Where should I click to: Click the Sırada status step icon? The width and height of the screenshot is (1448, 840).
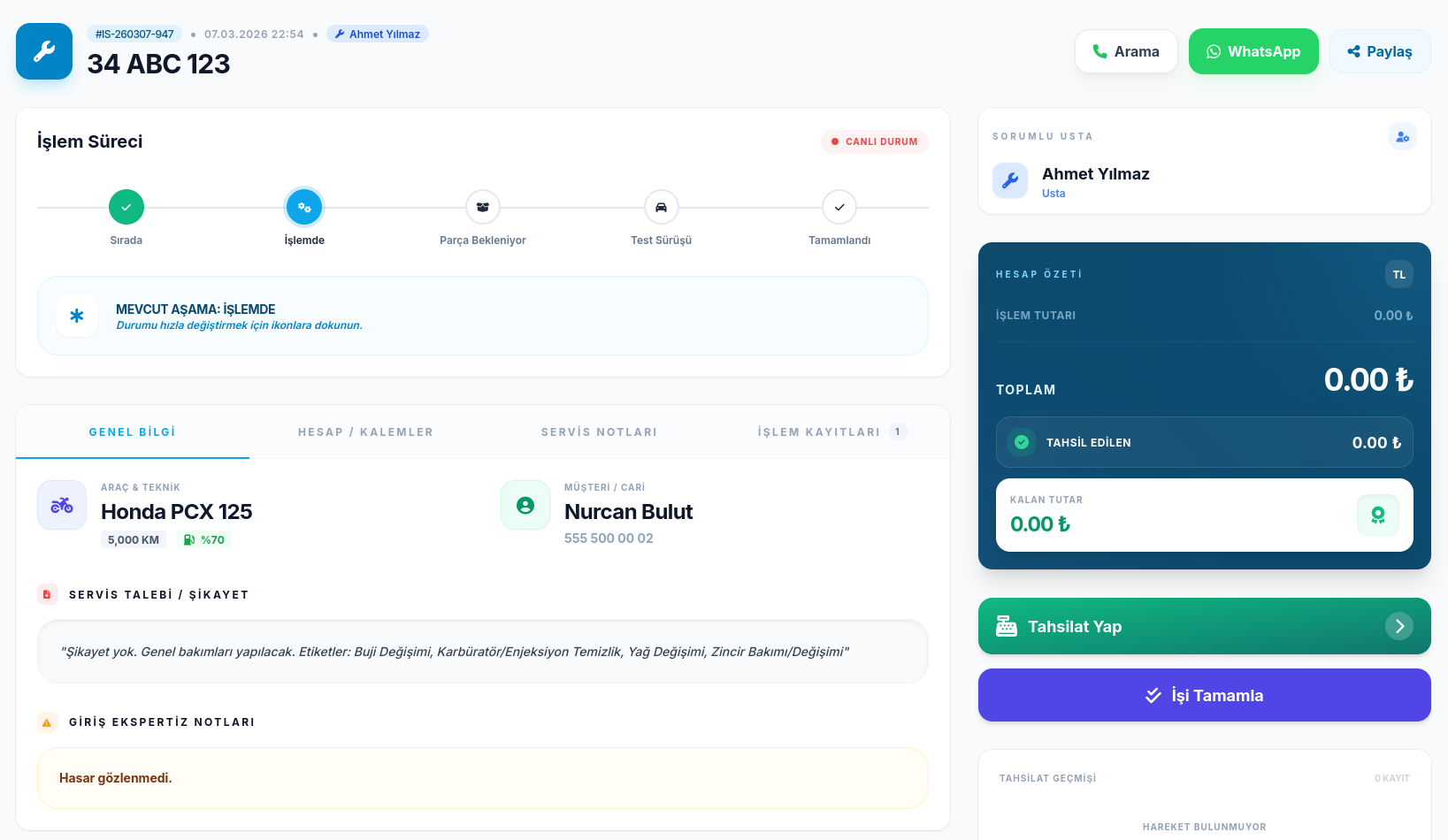[126, 207]
